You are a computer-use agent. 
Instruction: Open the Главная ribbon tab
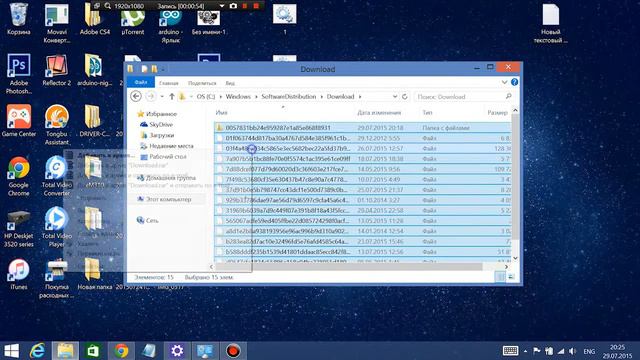[169, 83]
